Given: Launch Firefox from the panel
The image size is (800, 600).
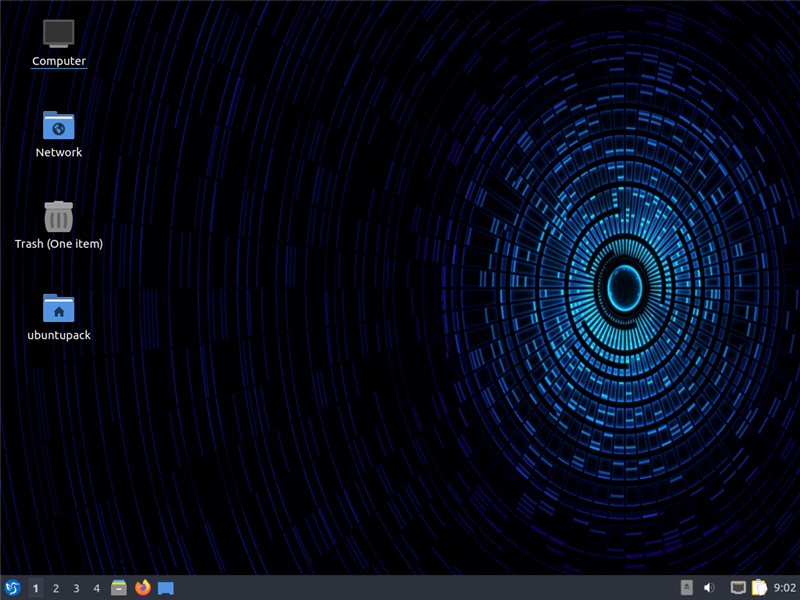Looking at the screenshot, I should pos(143,588).
